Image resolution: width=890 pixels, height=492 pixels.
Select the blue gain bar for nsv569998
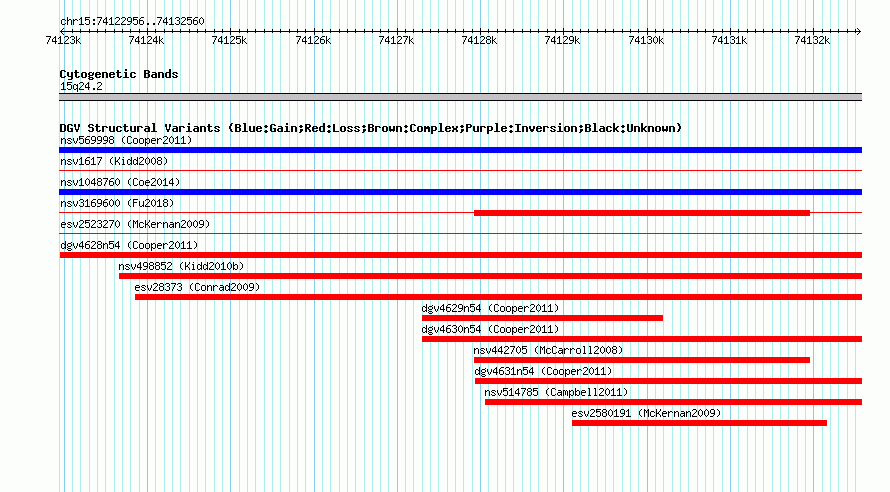(x=460, y=150)
